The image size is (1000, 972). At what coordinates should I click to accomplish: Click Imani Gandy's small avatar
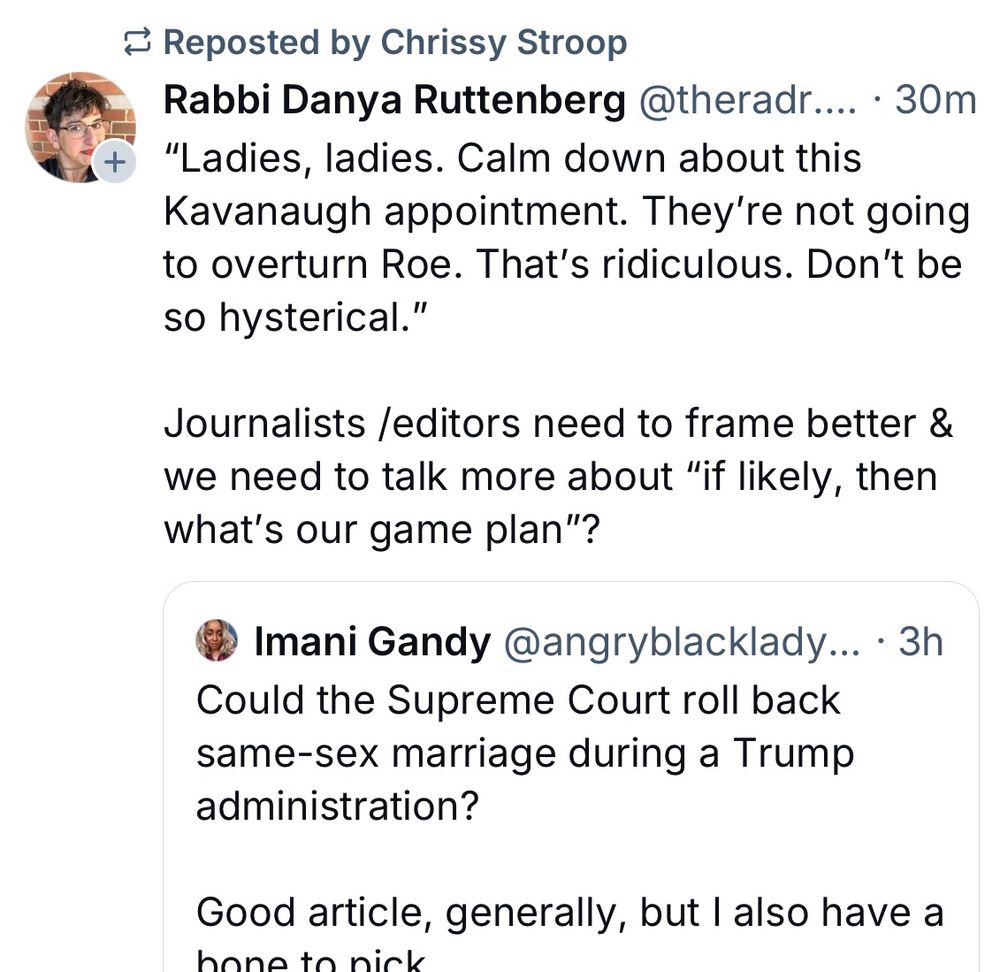pyautogui.click(x=217, y=641)
